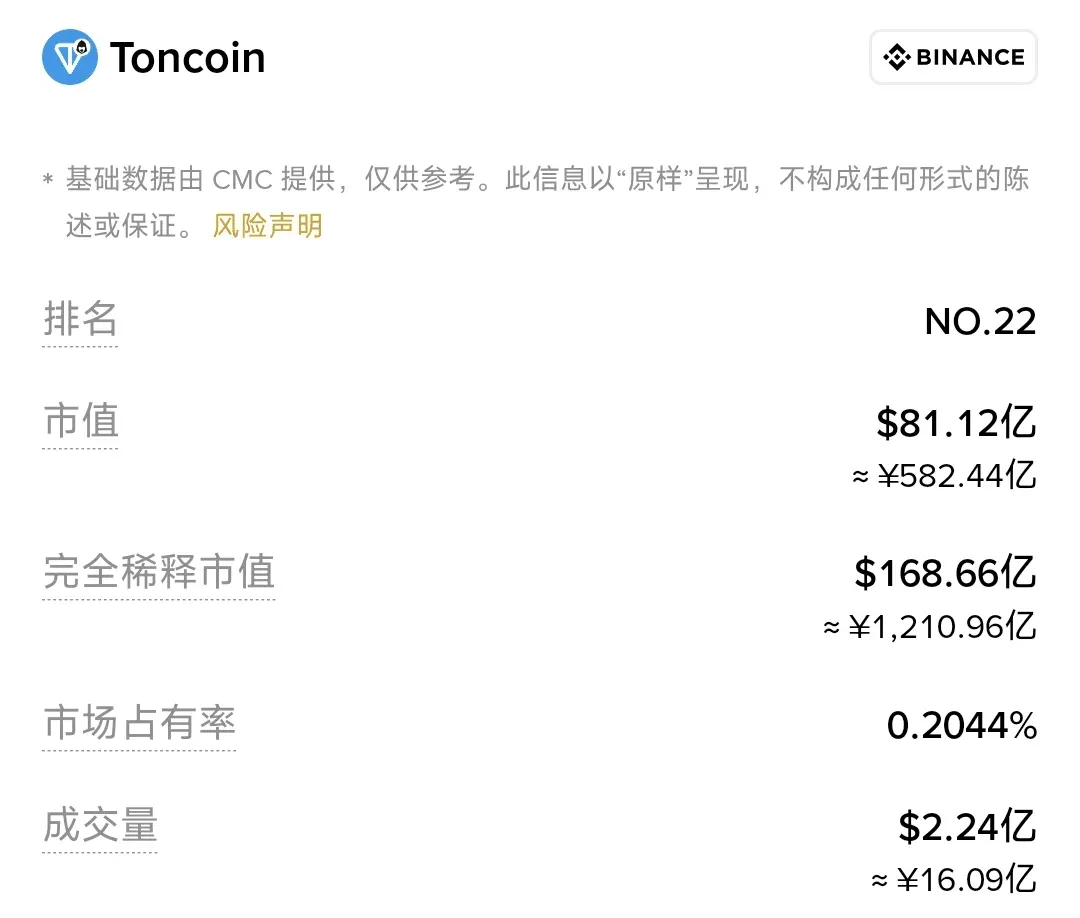
Task: Tap the 完全稀释市值 label
Action: 159,572
